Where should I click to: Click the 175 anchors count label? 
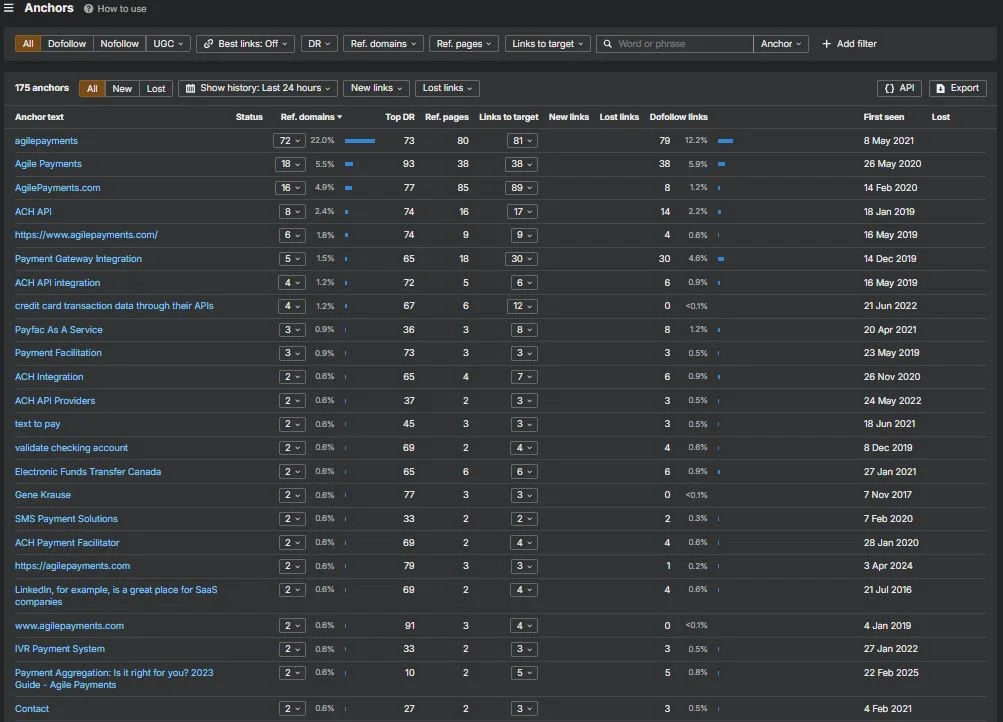click(42, 88)
